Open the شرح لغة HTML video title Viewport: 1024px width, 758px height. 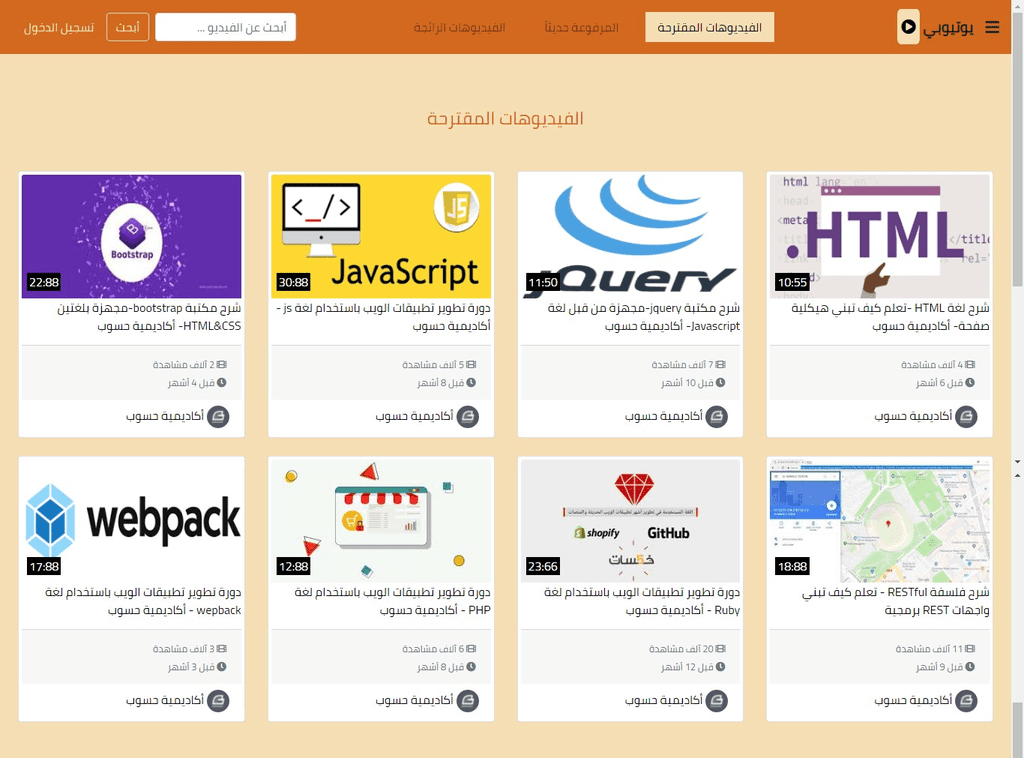(x=891, y=317)
